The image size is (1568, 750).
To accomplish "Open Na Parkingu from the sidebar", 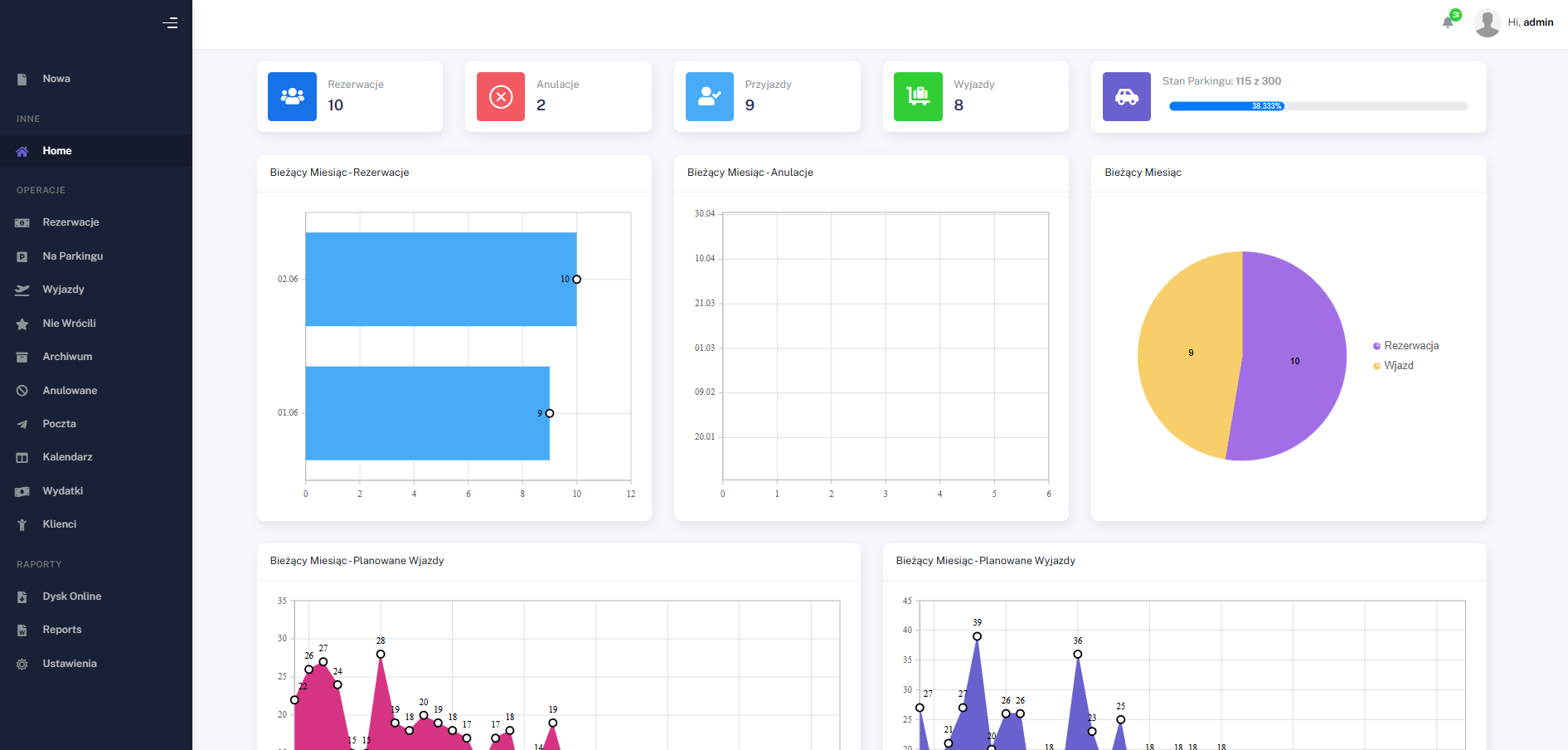I will [96, 256].
